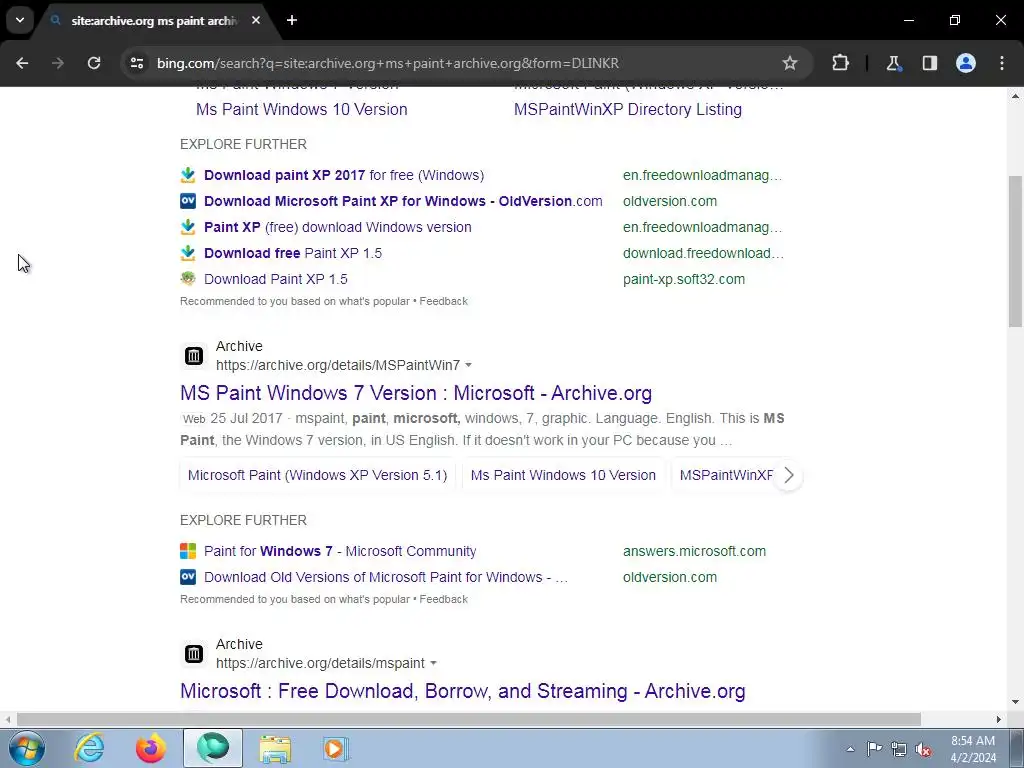Open Download paint XP 2017 link
Screen dimensions: 1024x768
click(x=344, y=175)
